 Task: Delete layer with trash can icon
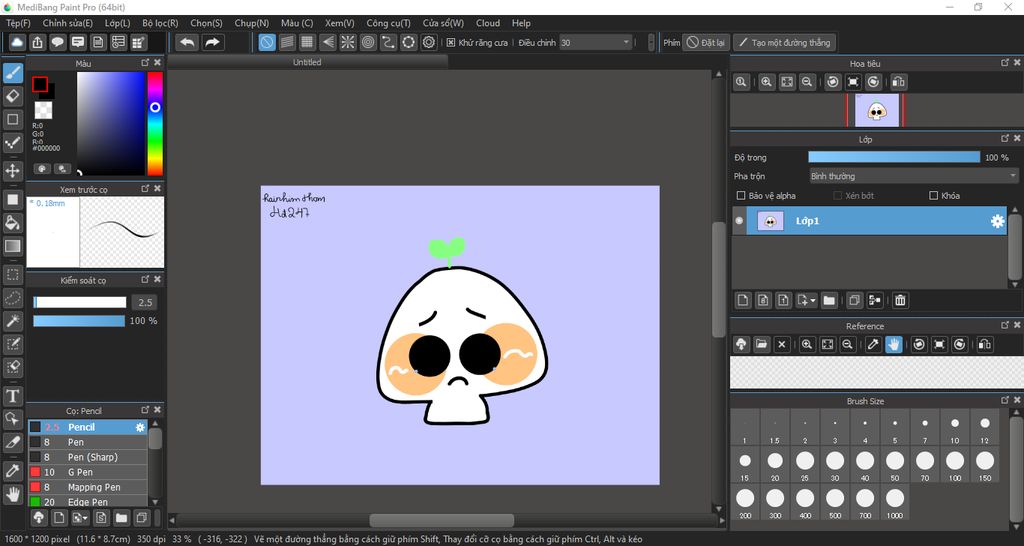[x=900, y=300]
